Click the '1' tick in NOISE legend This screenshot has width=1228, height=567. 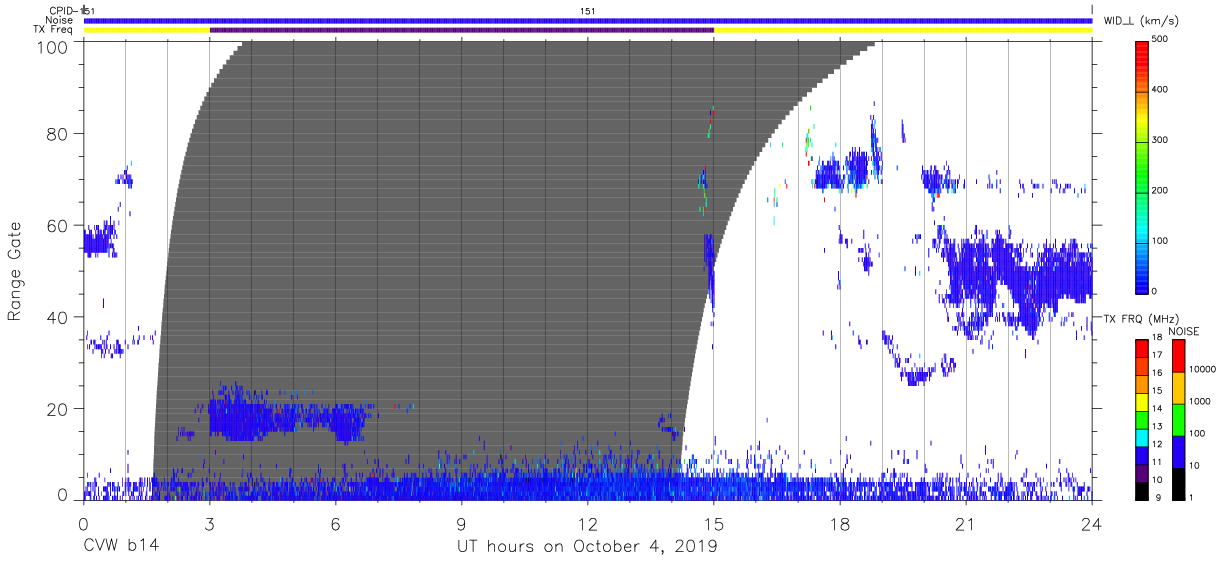click(1192, 498)
